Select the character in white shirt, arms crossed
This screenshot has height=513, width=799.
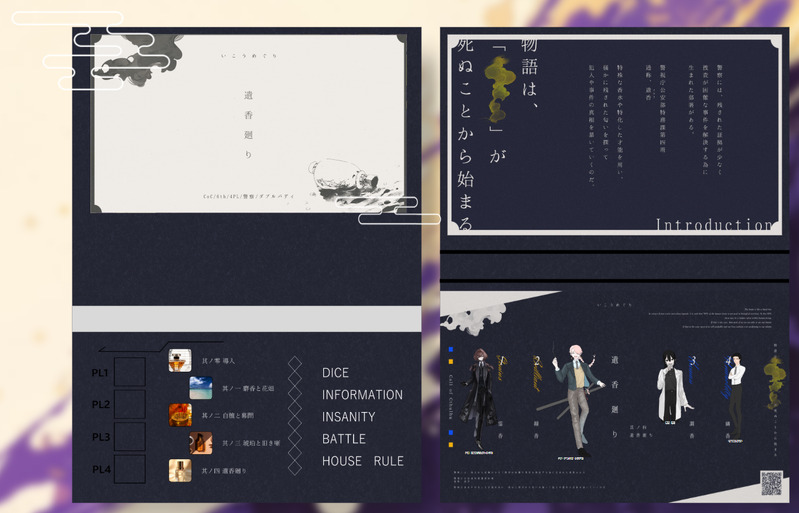pyautogui.click(x=735, y=394)
